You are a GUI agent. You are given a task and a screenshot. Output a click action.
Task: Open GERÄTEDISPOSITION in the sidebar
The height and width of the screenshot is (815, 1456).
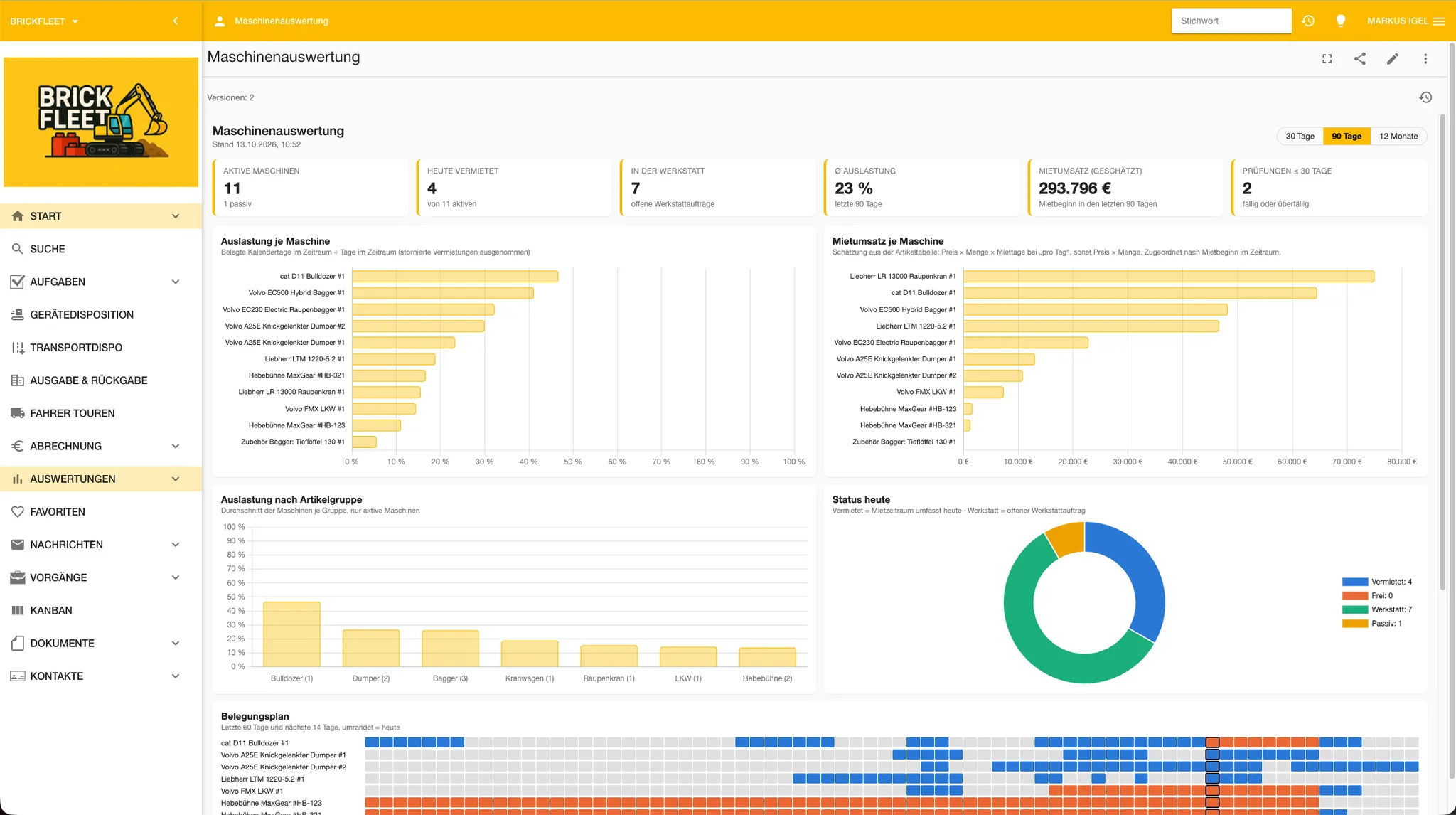(101, 314)
